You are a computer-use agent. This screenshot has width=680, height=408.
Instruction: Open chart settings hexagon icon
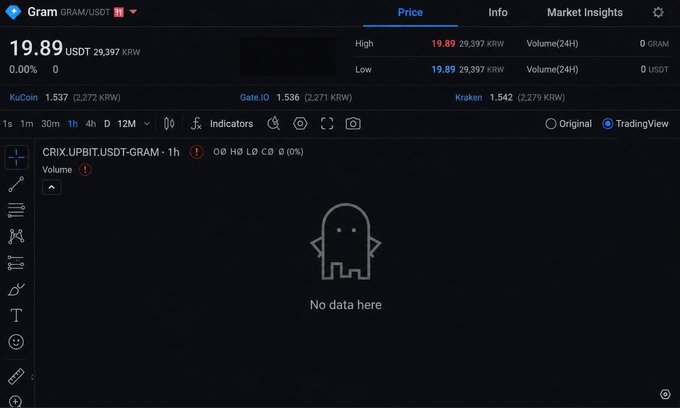[x=300, y=124]
